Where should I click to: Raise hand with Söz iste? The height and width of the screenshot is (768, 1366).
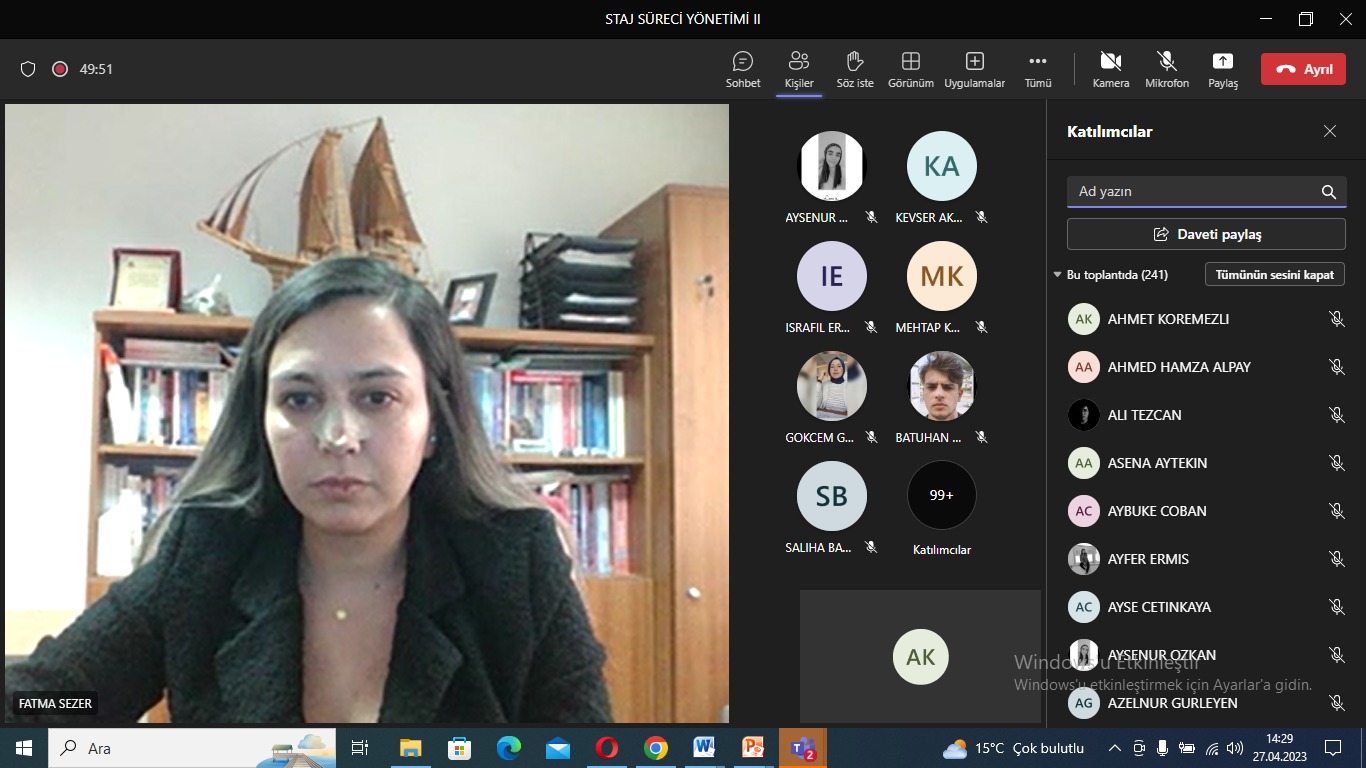(x=855, y=69)
